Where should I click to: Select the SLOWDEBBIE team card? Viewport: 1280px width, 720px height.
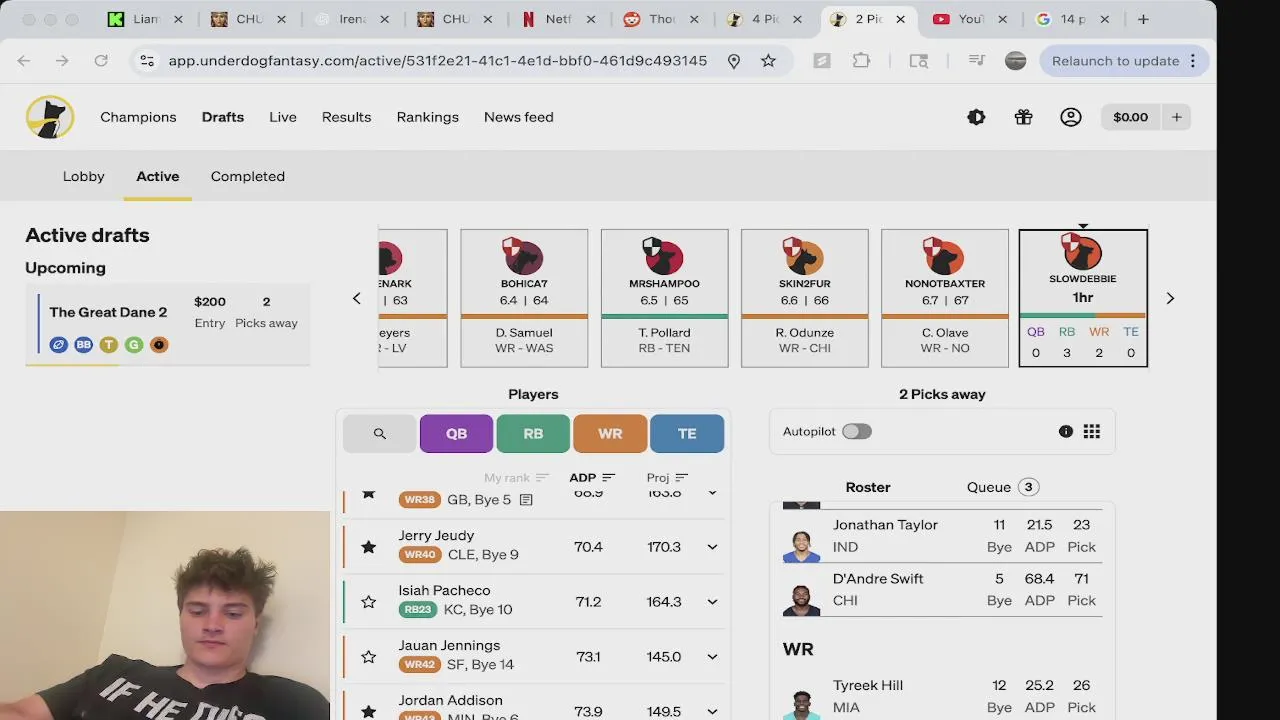click(x=1083, y=298)
